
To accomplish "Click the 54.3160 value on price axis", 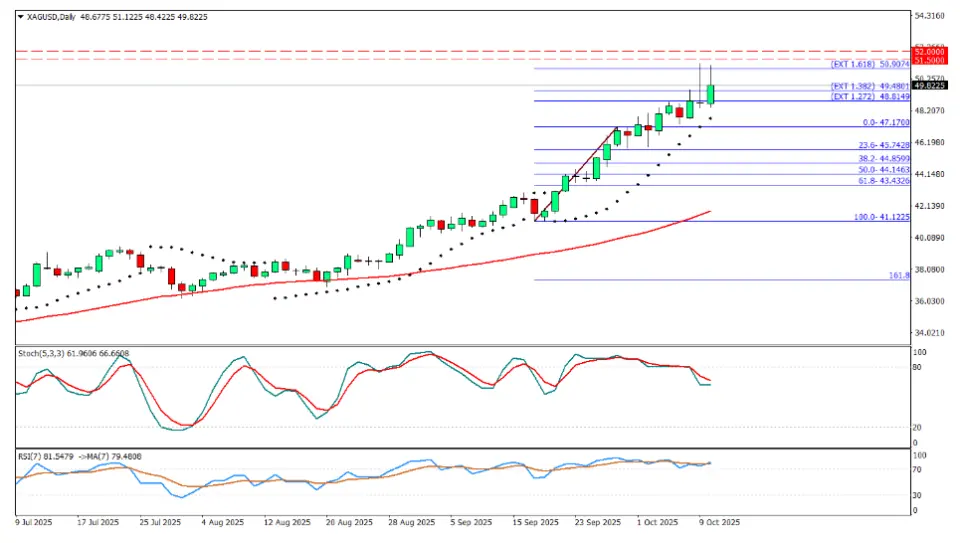I will point(930,16).
